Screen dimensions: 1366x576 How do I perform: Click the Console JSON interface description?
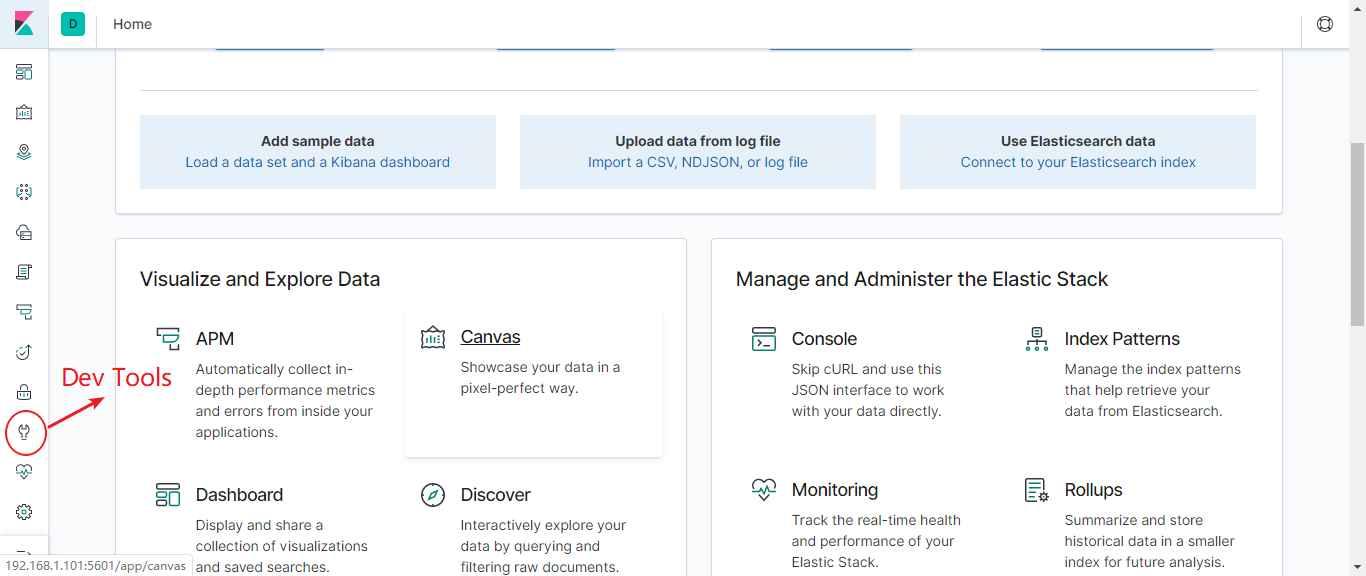(868, 390)
